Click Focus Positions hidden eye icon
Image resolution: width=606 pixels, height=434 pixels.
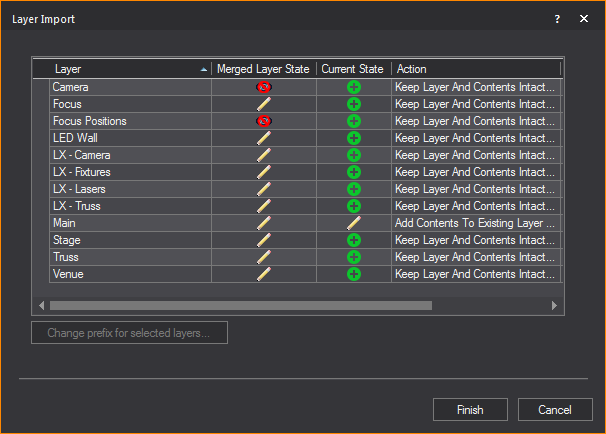[x=264, y=121]
